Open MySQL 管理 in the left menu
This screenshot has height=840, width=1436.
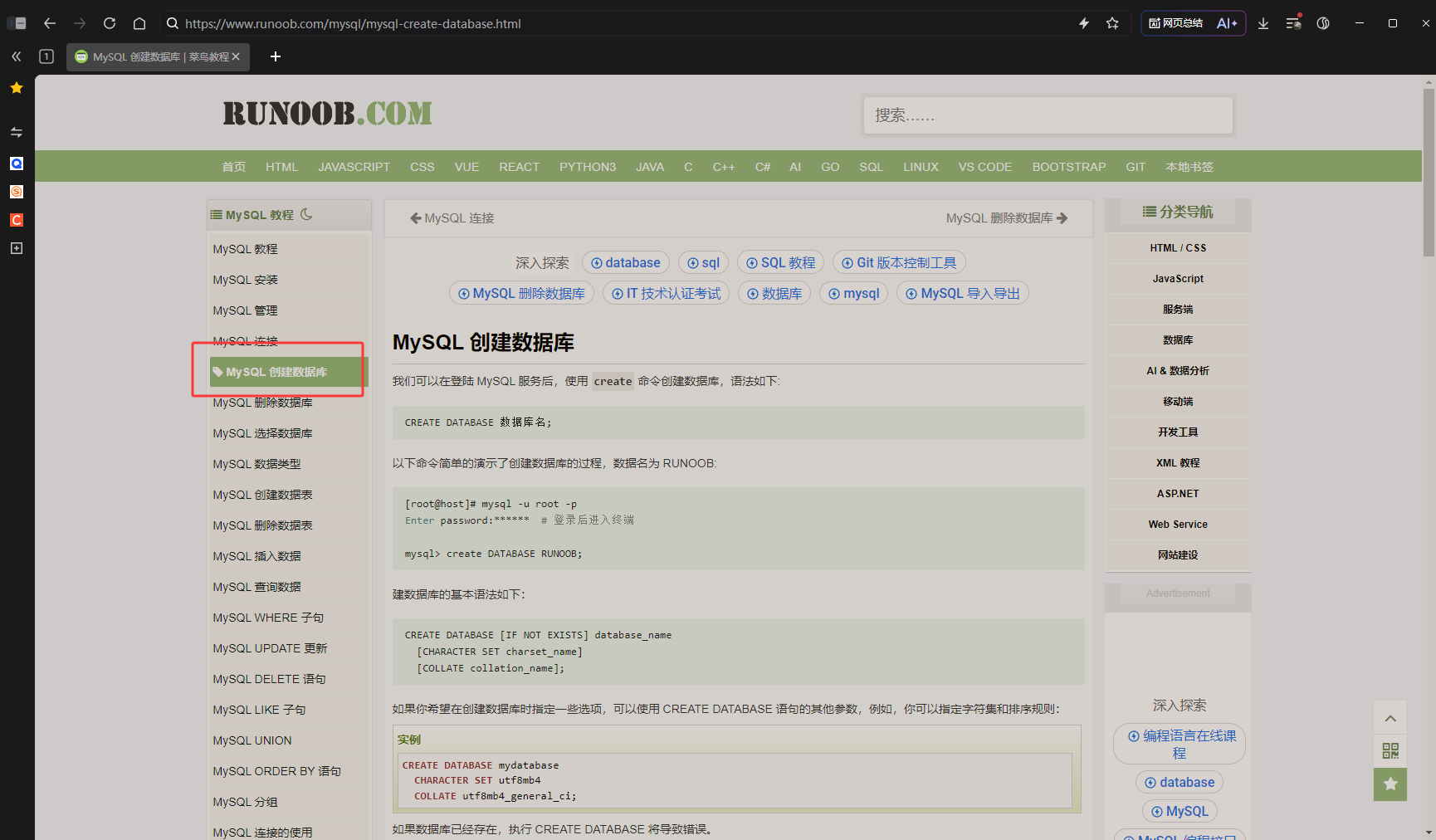287,310
